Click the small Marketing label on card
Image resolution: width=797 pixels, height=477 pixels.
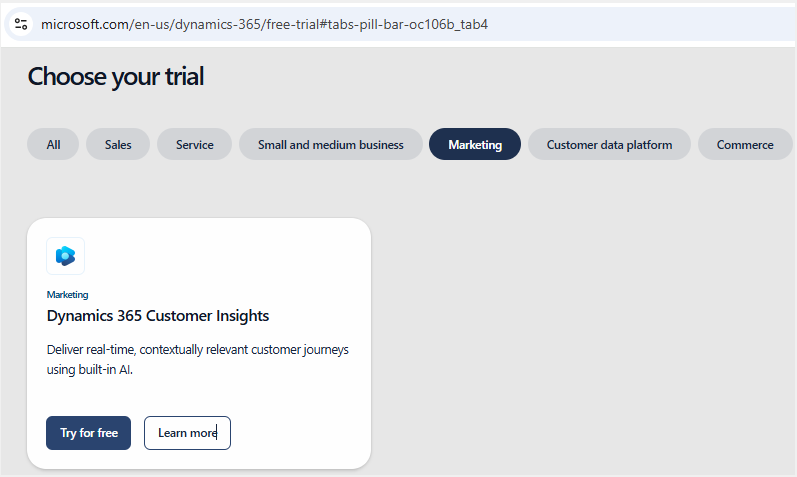pos(67,295)
